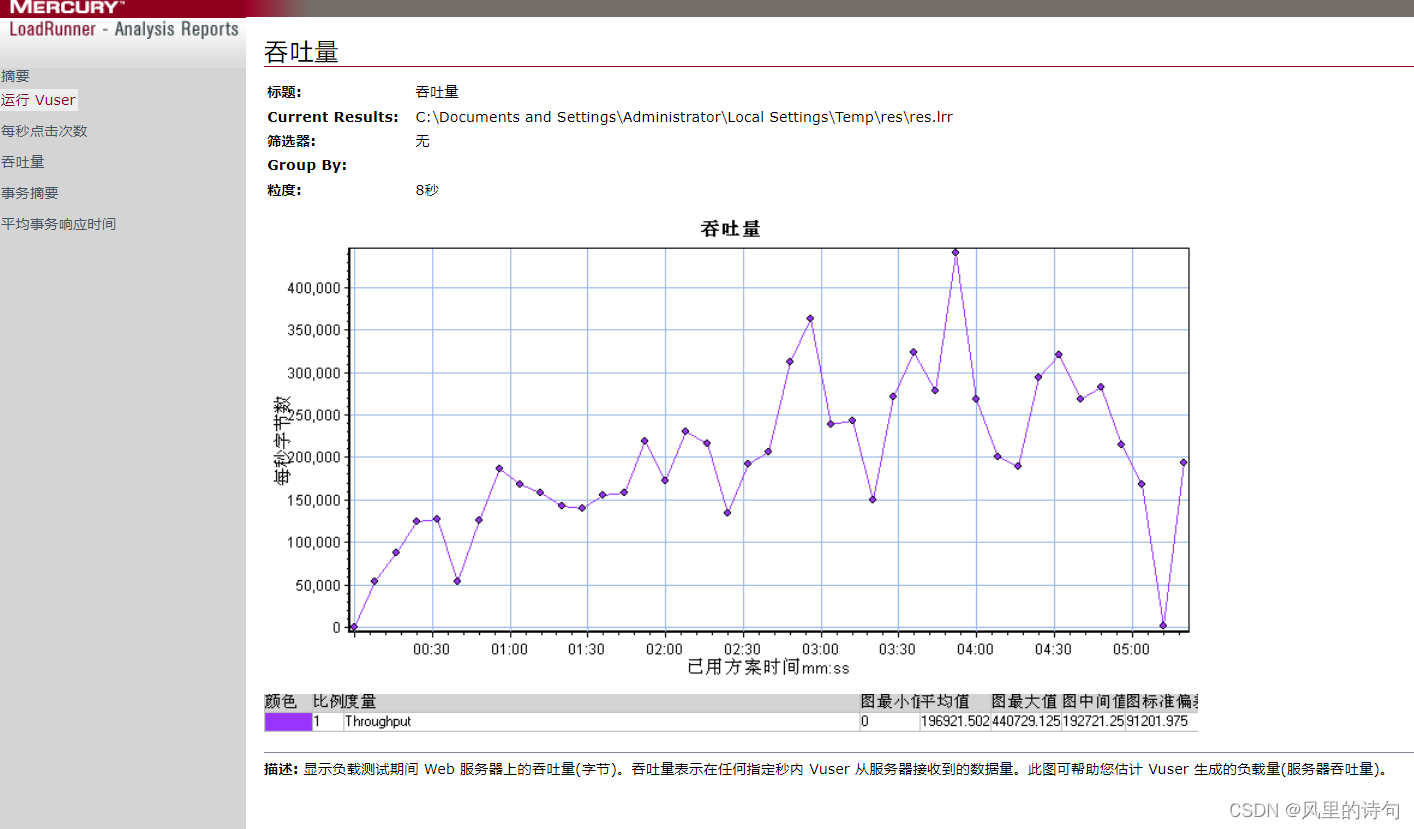Screen dimensions: 1414x829
Task: Open the 吞吐量 sidebar link
Action: [22, 162]
